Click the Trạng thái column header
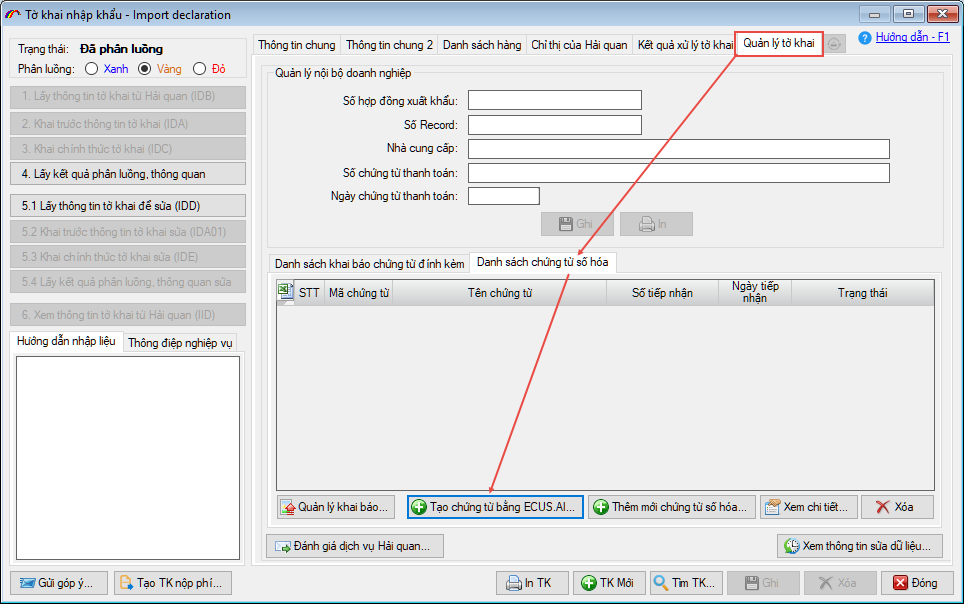Screen dimensions: 964x604 click(x=863, y=293)
